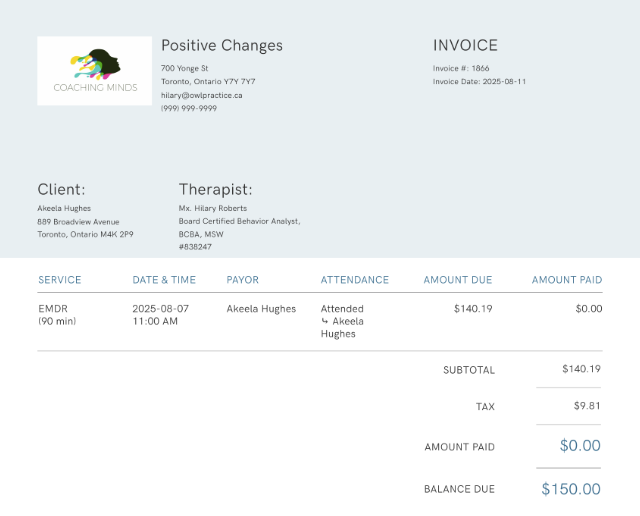Viewport: 640px width, 516px height.
Task: Click the (999) 999-9999 phone number
Action: (188, 108)
